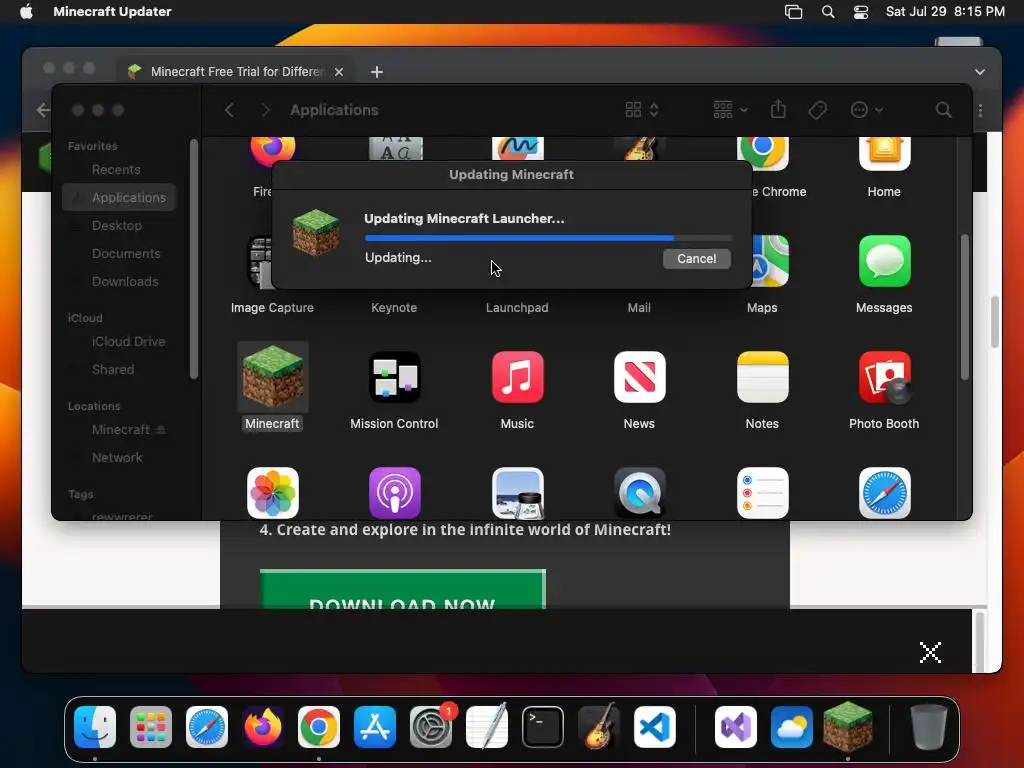Open the Safari icon in Applications

[884, 492]
